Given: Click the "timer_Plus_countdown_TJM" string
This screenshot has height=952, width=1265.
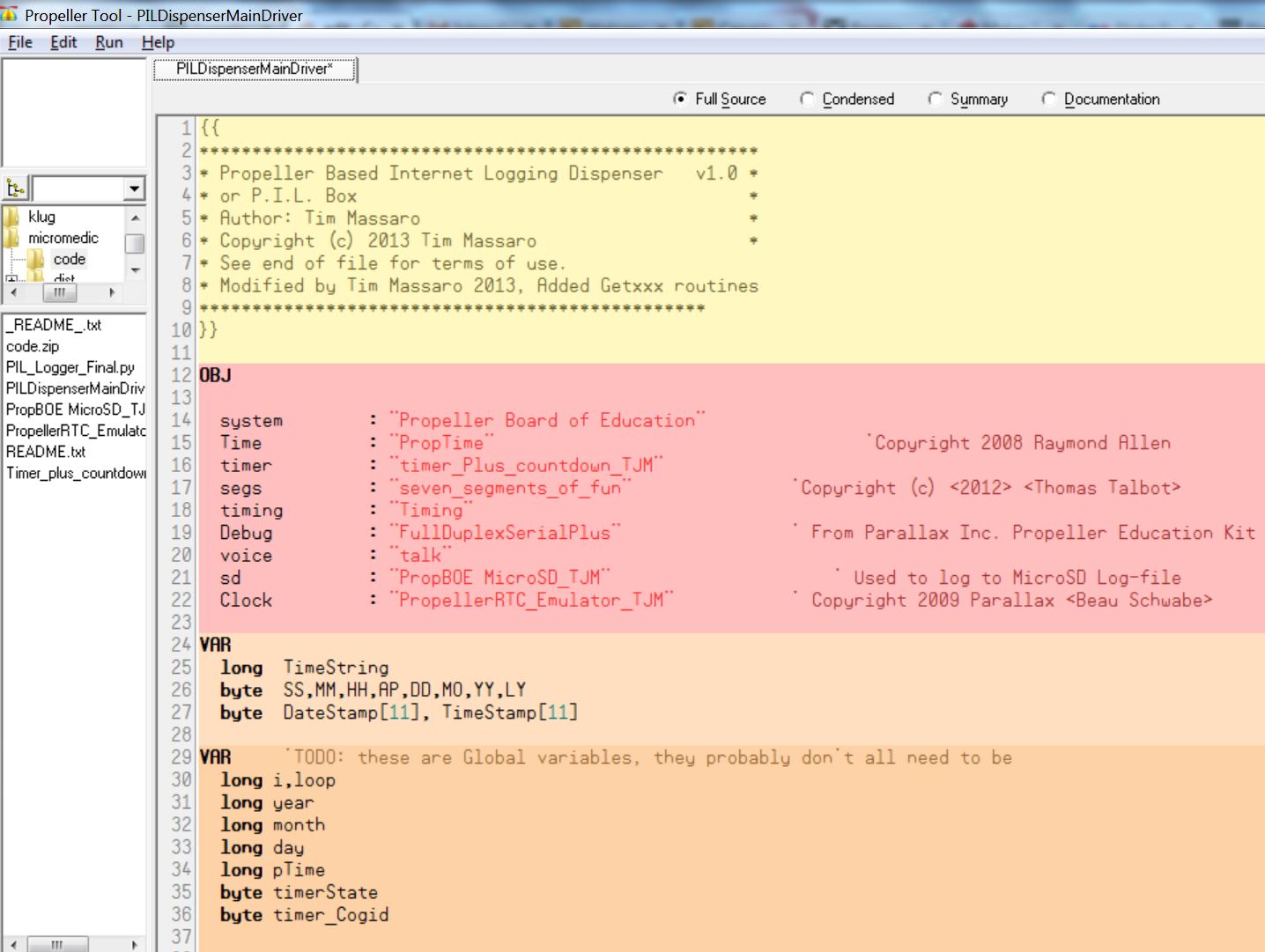Looking at the screenshot, I should [x=527, y=465].
